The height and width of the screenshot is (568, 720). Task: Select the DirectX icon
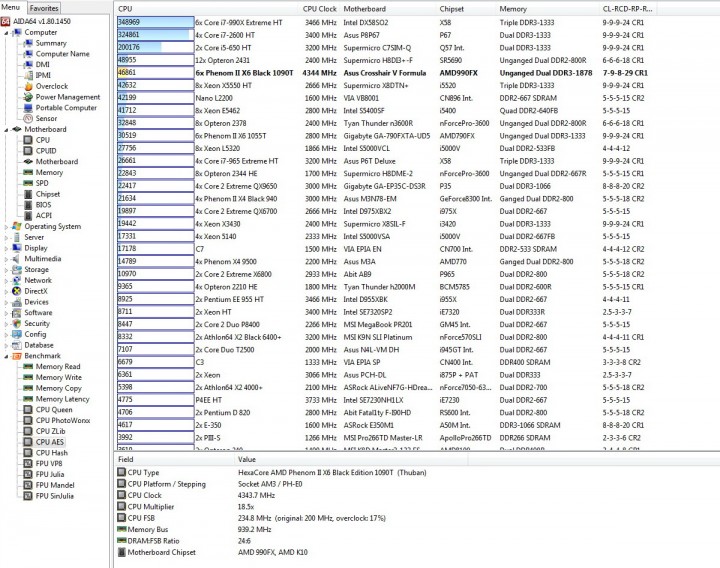(x=17, y=291)
